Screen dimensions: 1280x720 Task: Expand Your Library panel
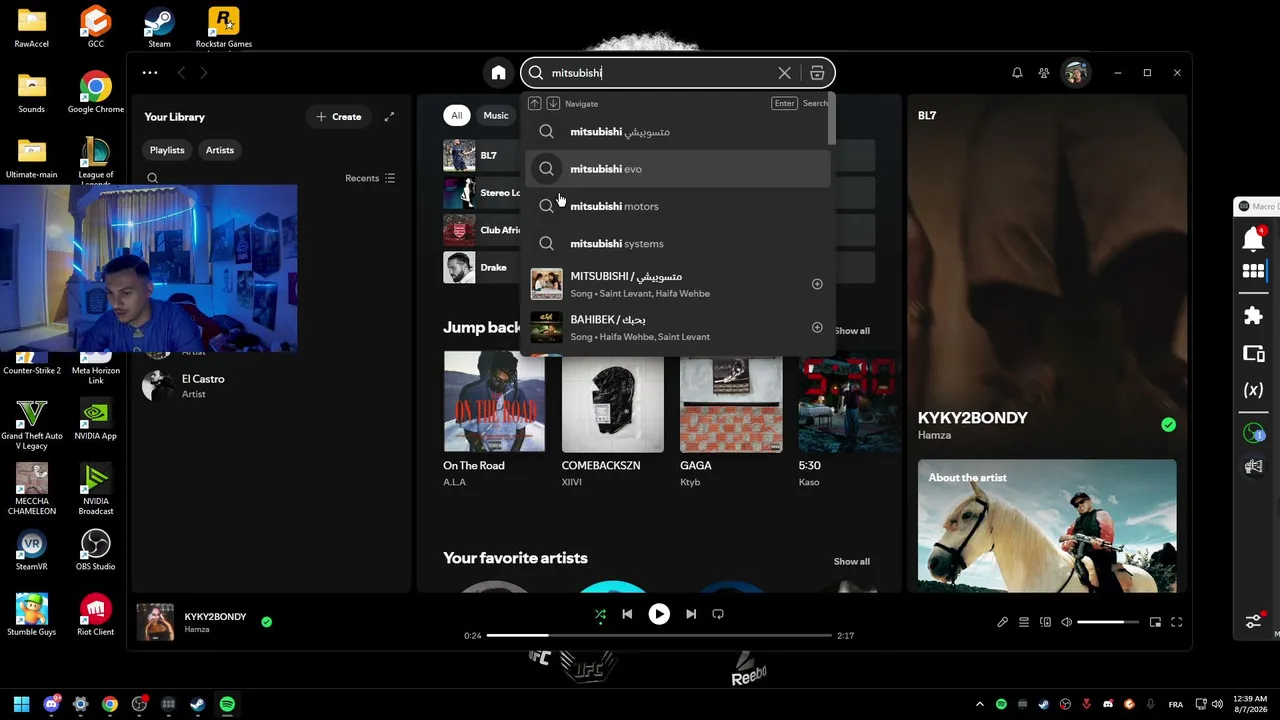click(389, 117)
